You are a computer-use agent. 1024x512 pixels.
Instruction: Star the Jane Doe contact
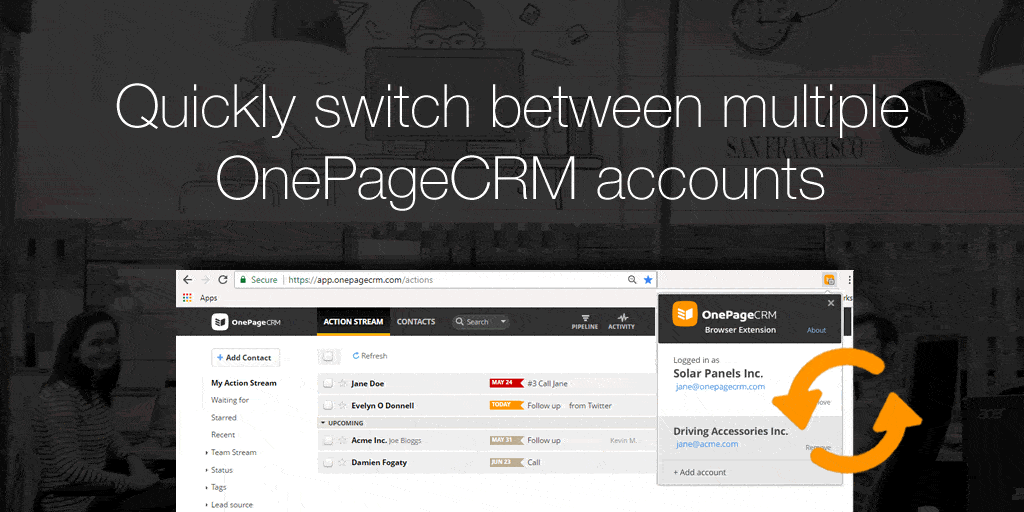(x=342, y=383)
